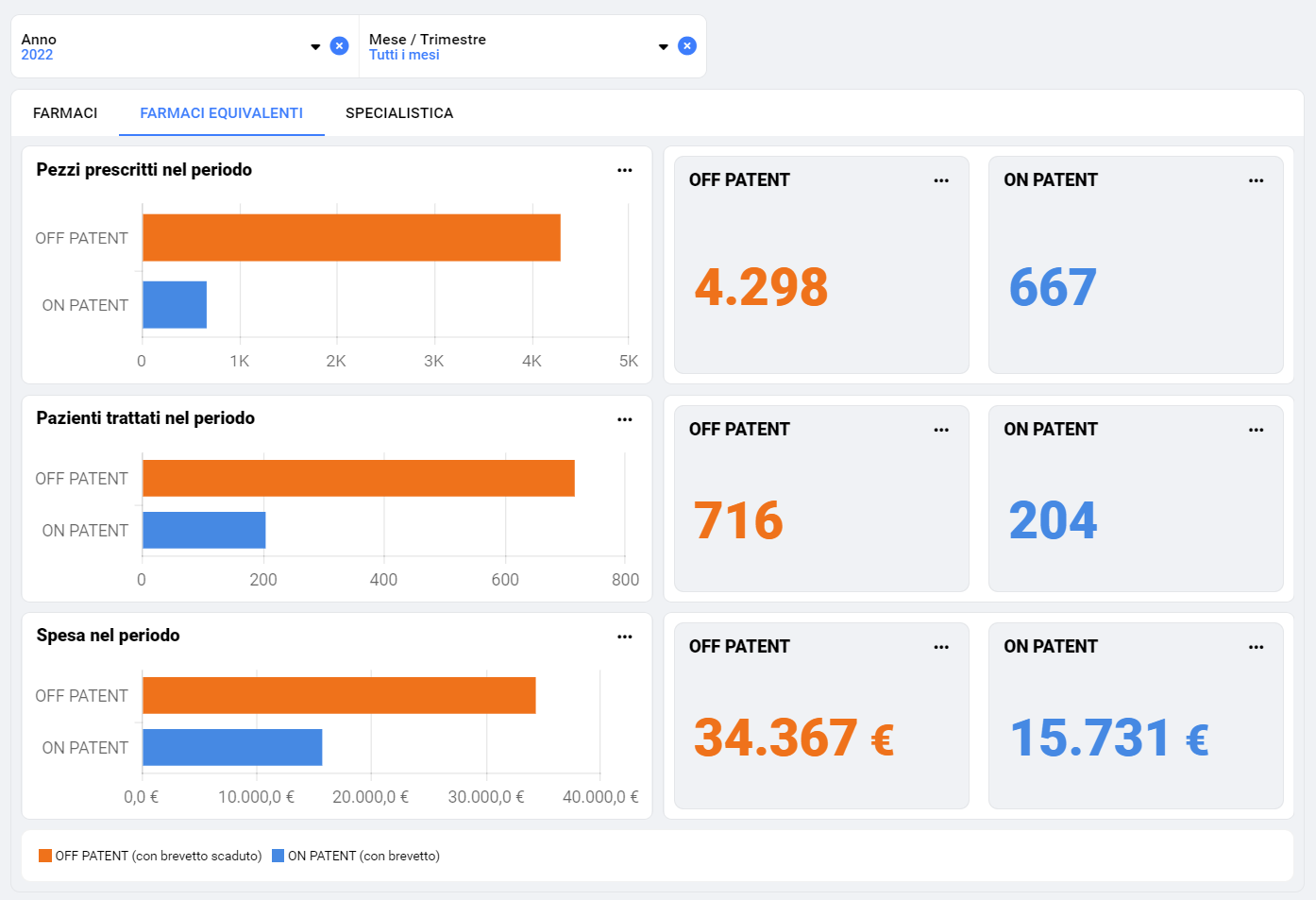This screenshot has width=1316, height=900.
Task: Click the orange OFF PATENT bar in Spesa chart
Action: 339,696
